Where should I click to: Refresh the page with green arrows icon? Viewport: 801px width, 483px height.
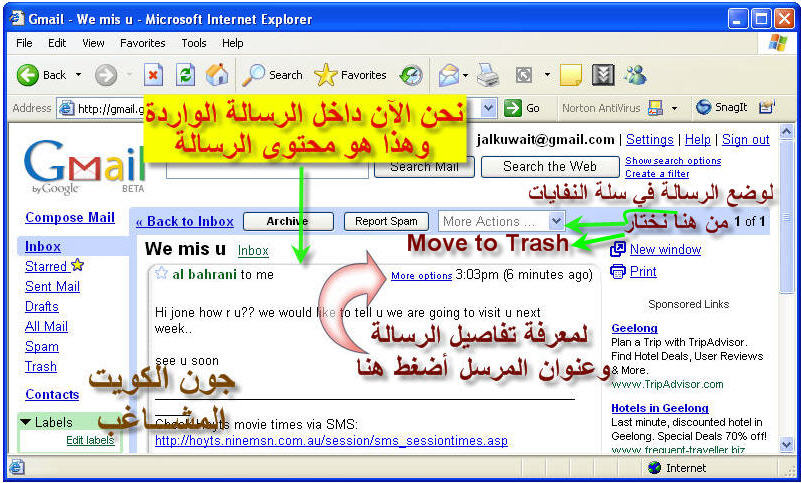185,75
